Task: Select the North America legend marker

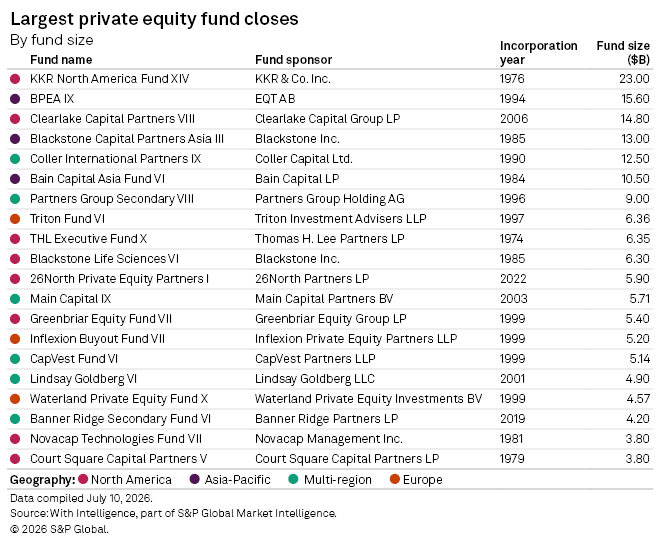Action: coord(83,479)
